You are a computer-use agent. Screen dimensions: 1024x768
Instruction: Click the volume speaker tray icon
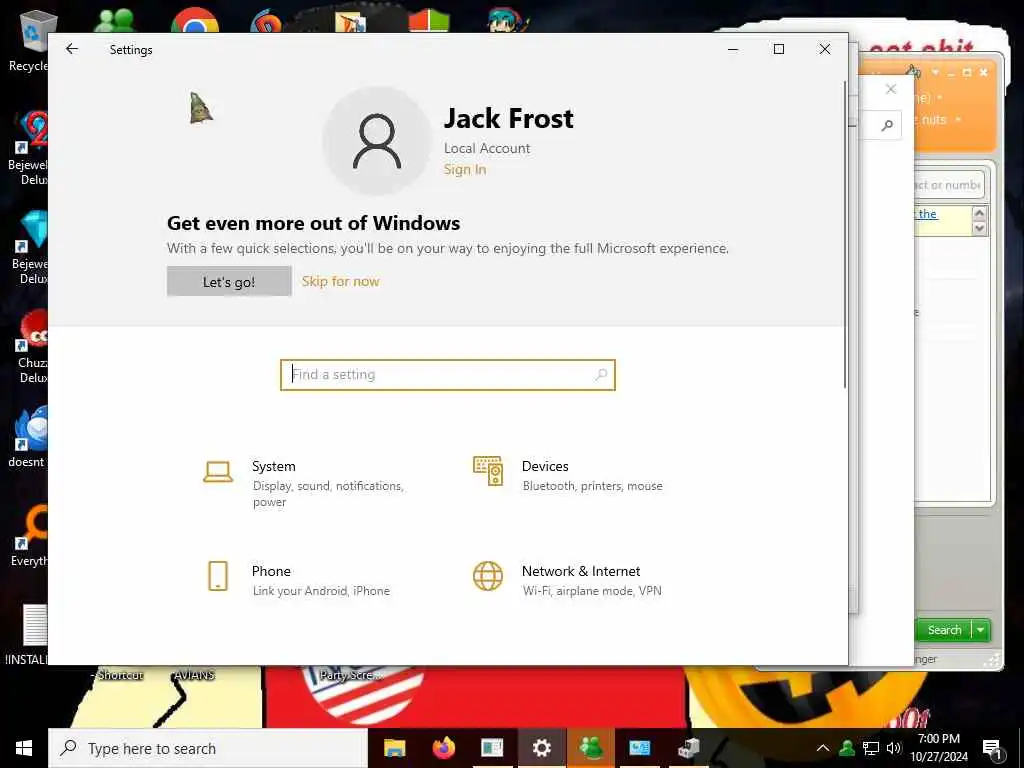(894, 748)
